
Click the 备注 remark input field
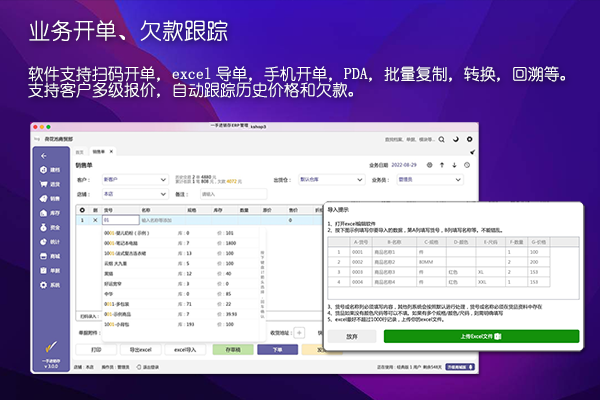point(233,194)
